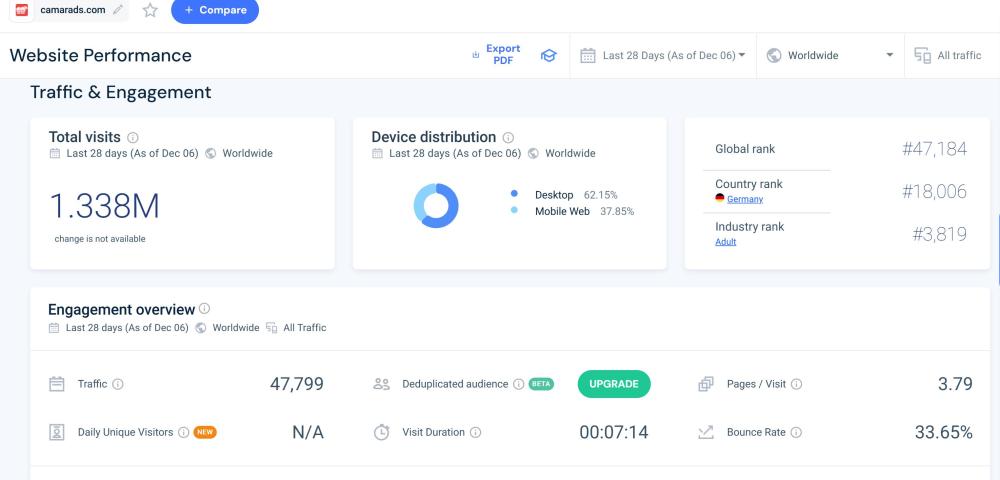Screen dimensions: 1000x480
Task: Click the device distribution donut chart
Action: point(436,206)
